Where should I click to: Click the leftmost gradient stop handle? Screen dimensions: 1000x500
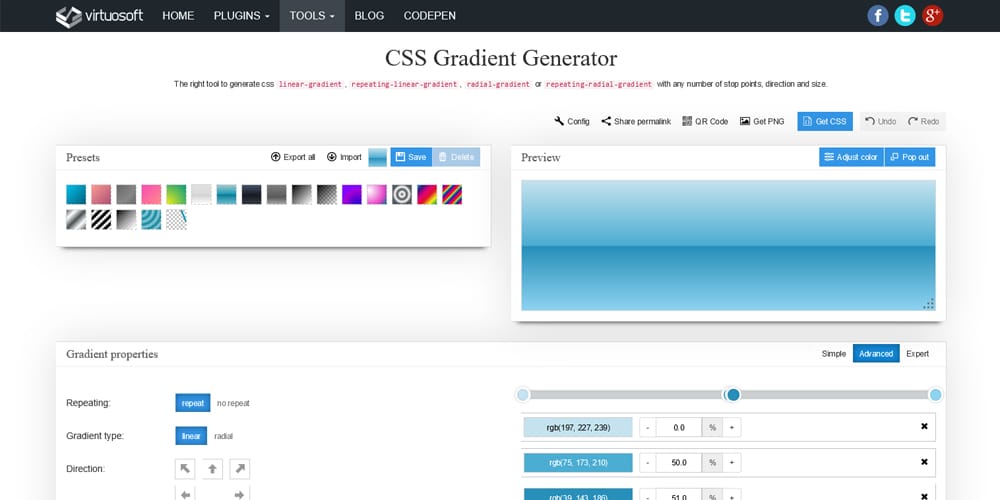click(523, 395)
